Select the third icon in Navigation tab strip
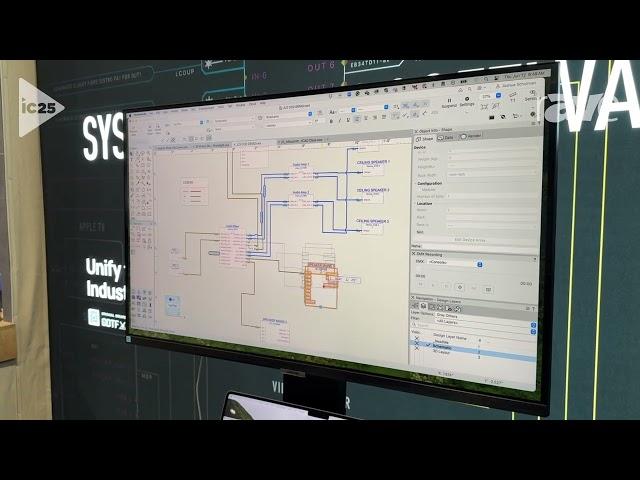The image size is (640, 480). (433, 307)
